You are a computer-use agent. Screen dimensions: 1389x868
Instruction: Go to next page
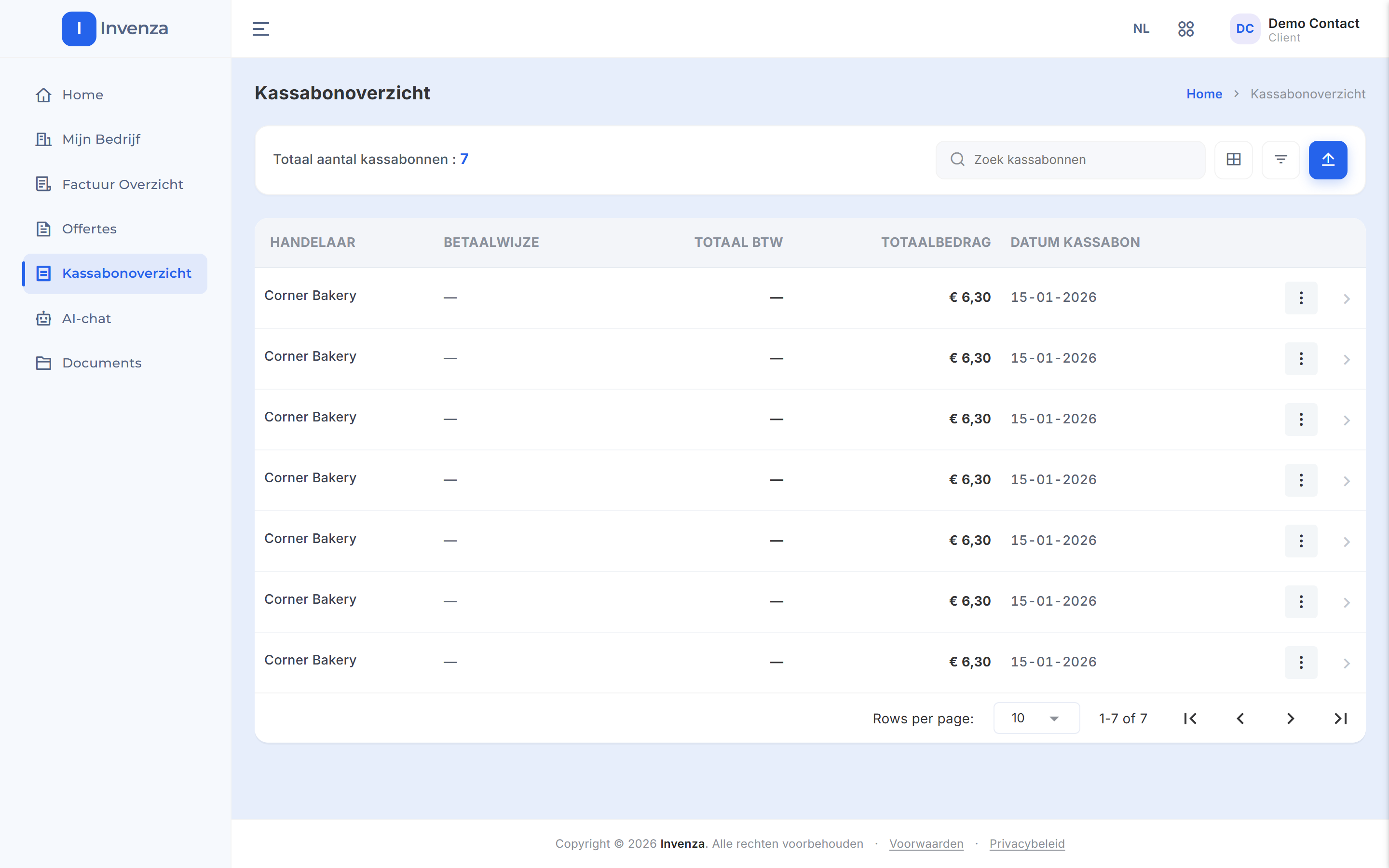pyautogui.click(x=1290, y=718)
